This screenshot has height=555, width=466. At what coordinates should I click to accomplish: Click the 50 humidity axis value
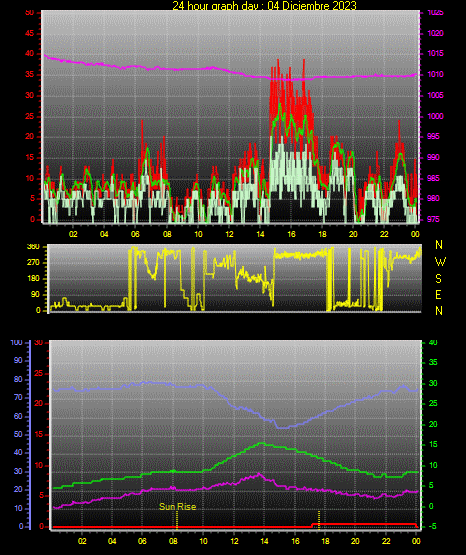tap(18, 434)
